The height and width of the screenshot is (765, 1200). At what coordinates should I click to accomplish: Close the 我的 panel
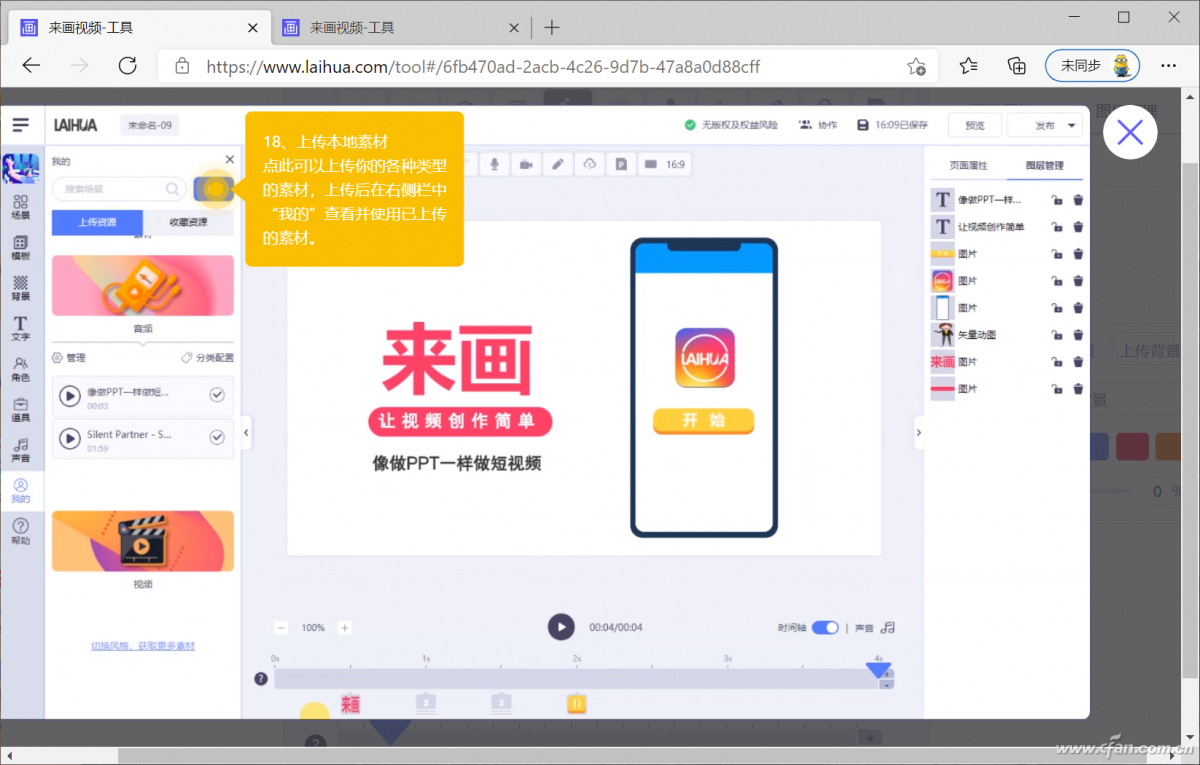(x=230, y=159)
